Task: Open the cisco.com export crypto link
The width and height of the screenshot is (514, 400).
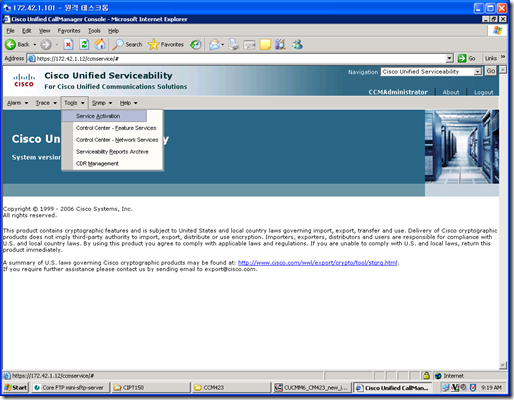Action: click(318, 263)
